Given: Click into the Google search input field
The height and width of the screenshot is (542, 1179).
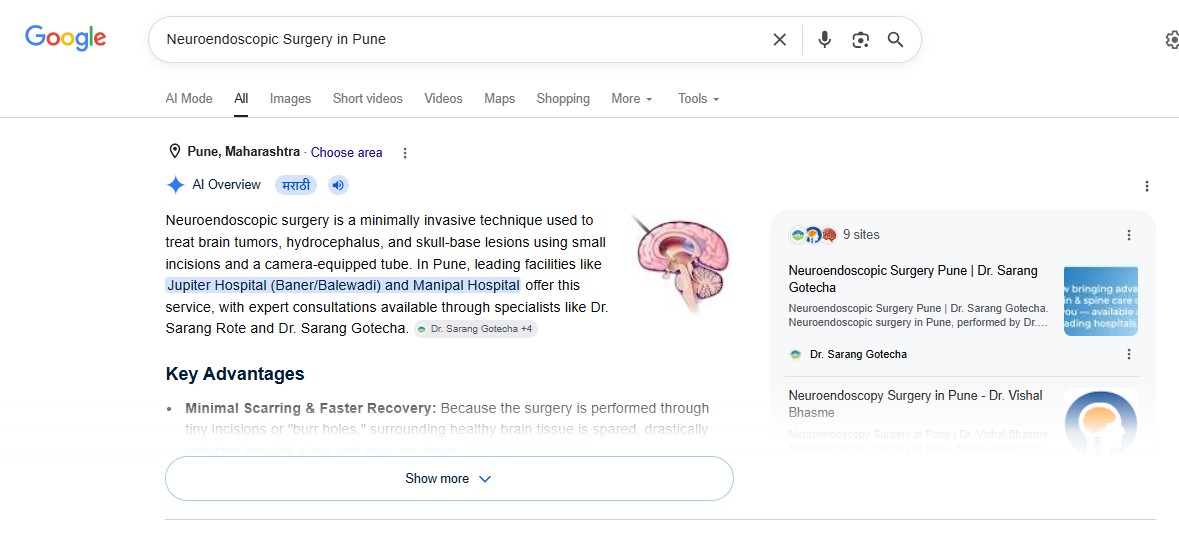Looking at the screenshot, I should pos(459,40).
